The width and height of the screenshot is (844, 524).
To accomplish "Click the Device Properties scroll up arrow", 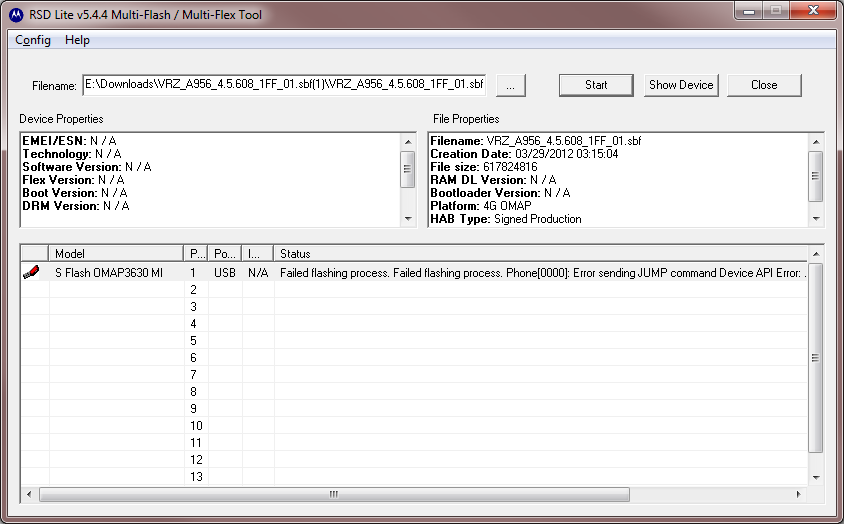I will tap(408, 142).
